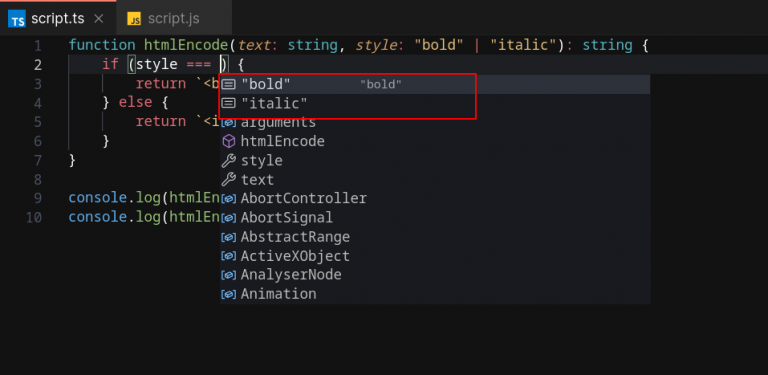
Task: Click the JS file icon on script.js tab
Action: coord(134,19)
